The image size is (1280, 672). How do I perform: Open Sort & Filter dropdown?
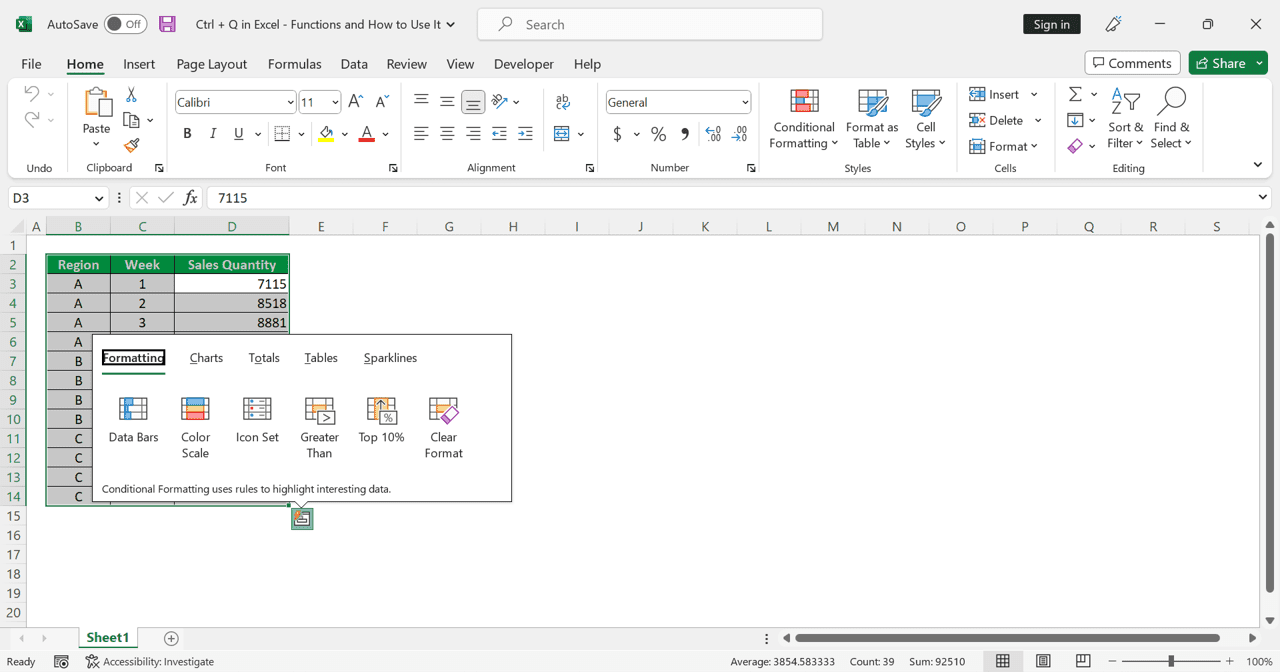tap(1125, 120)
